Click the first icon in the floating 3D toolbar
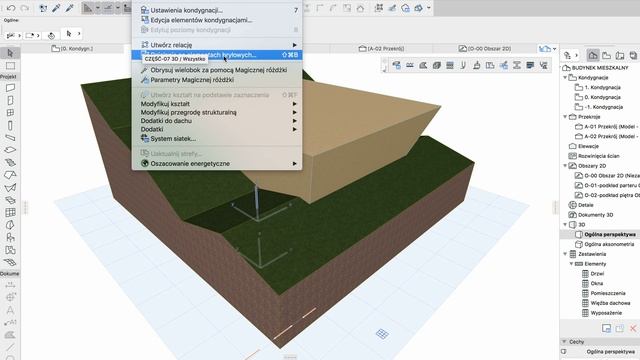 click(396, 65)
